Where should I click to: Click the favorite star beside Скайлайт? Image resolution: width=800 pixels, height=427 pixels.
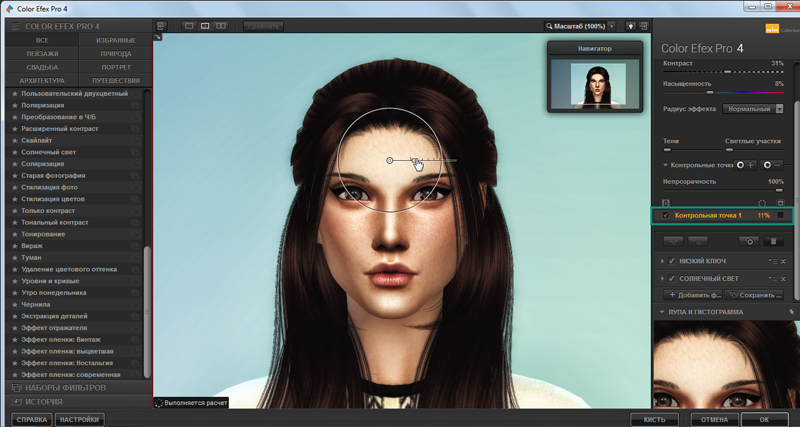click(x=15, y=140)
